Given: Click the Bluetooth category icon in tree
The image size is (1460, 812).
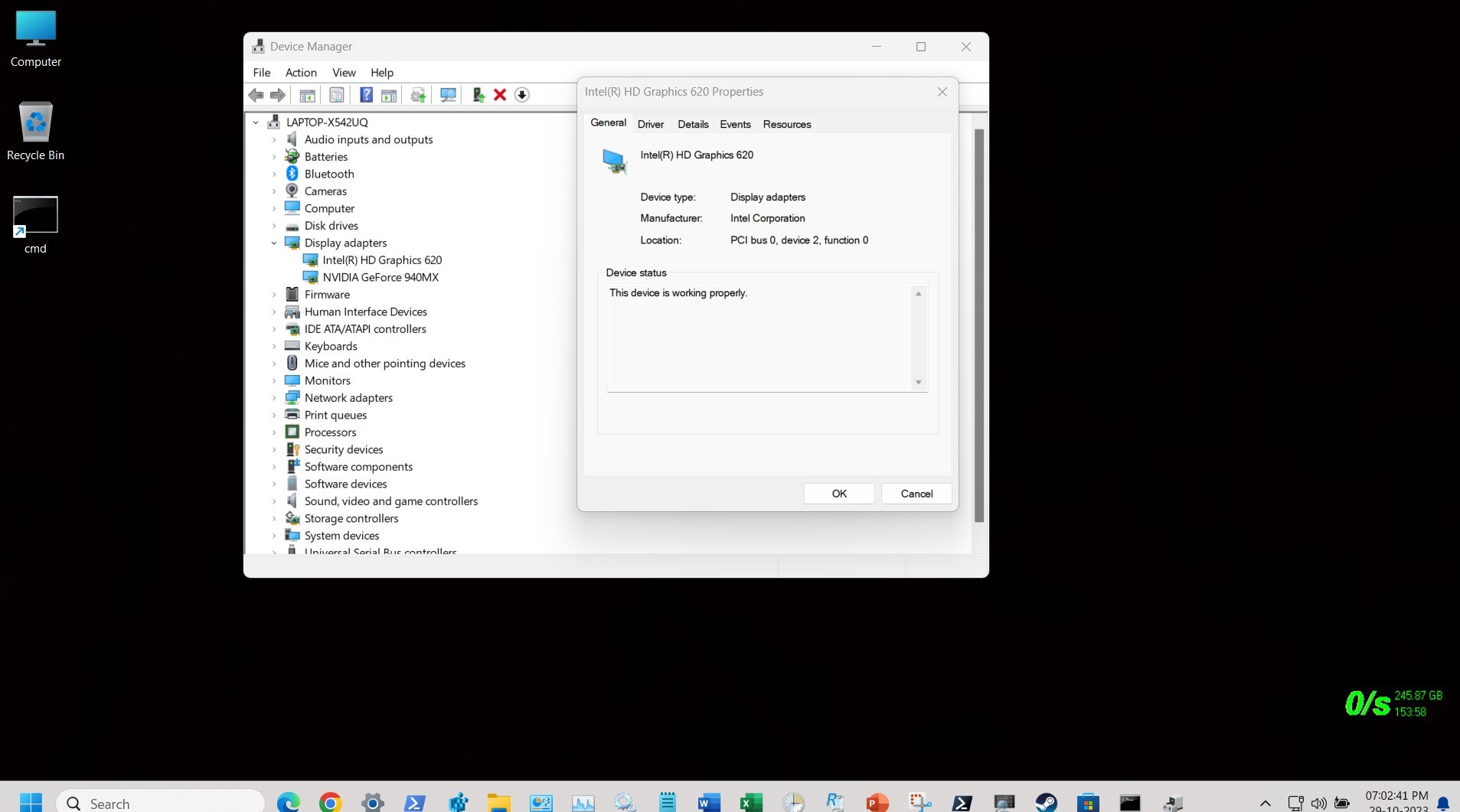Looking at the screenshot, I should tap(292, 174).
